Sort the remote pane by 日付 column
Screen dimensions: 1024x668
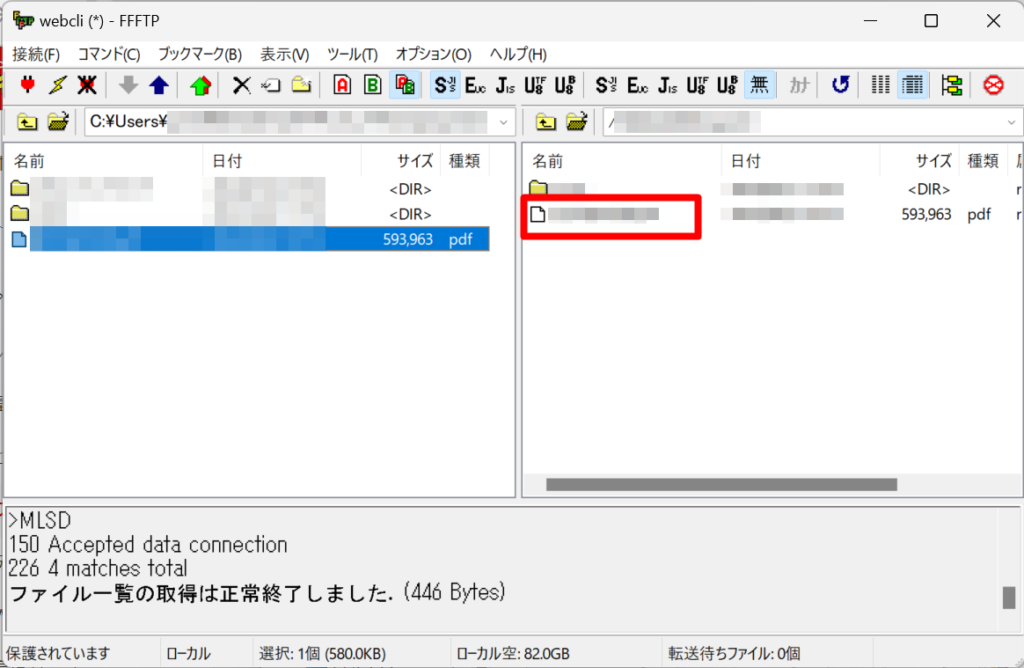(x=801, y=161)
